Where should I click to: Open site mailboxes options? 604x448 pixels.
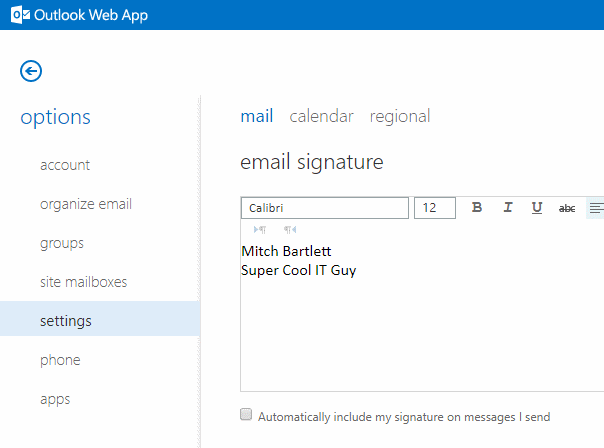click(x=84, y=282)
